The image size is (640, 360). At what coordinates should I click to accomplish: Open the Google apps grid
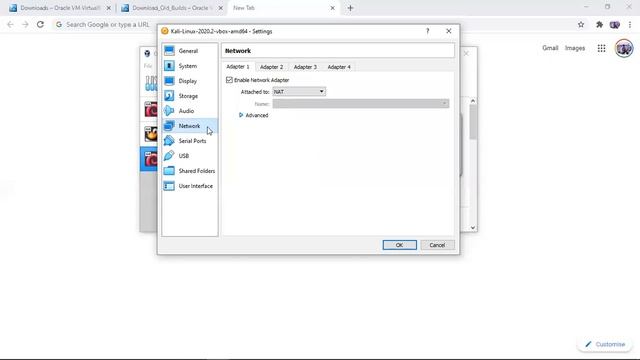(602, 48)
